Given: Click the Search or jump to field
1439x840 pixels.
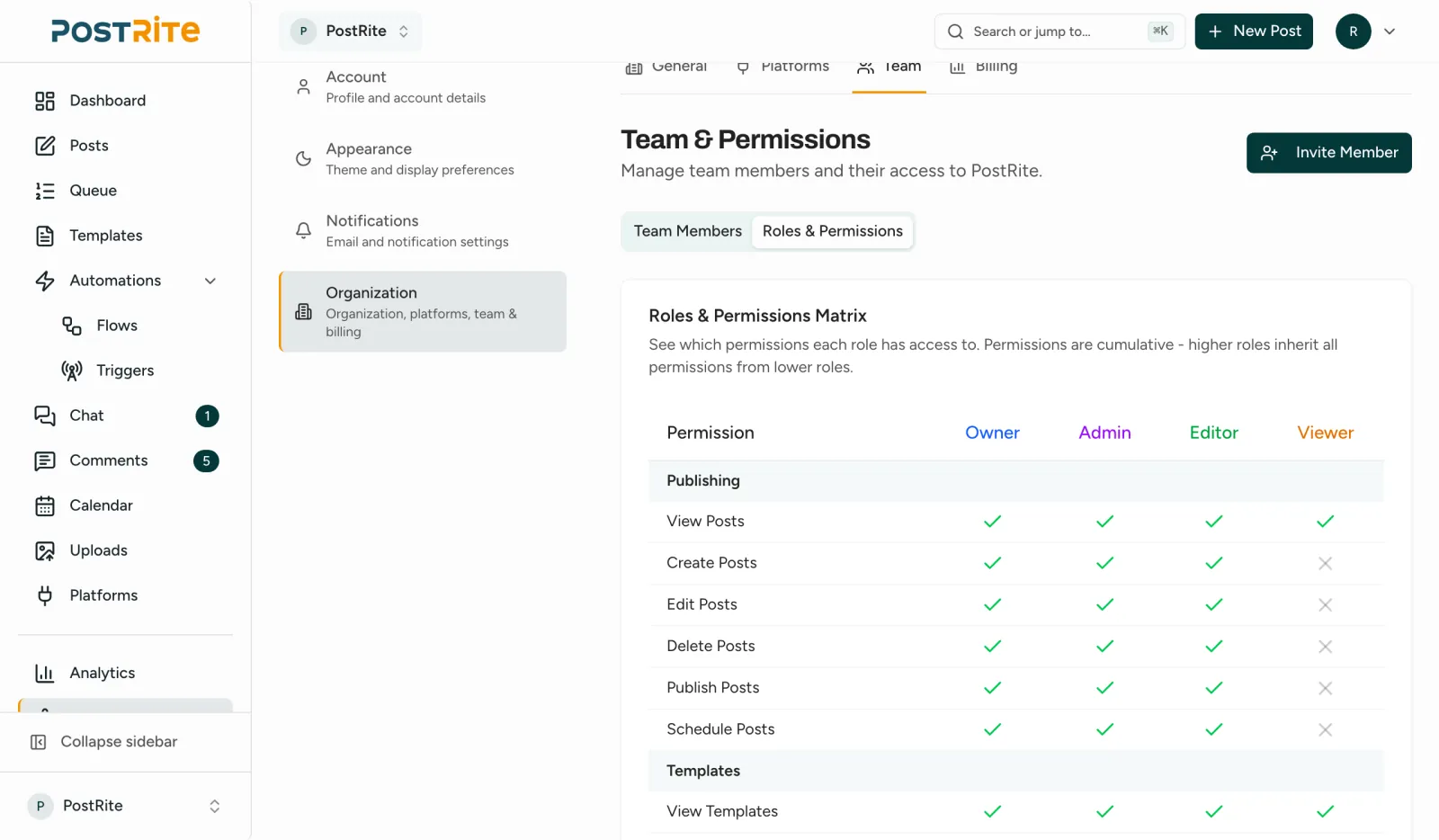Looking at the screenshot, I should pyautogui.click(x=1060, y=31).
